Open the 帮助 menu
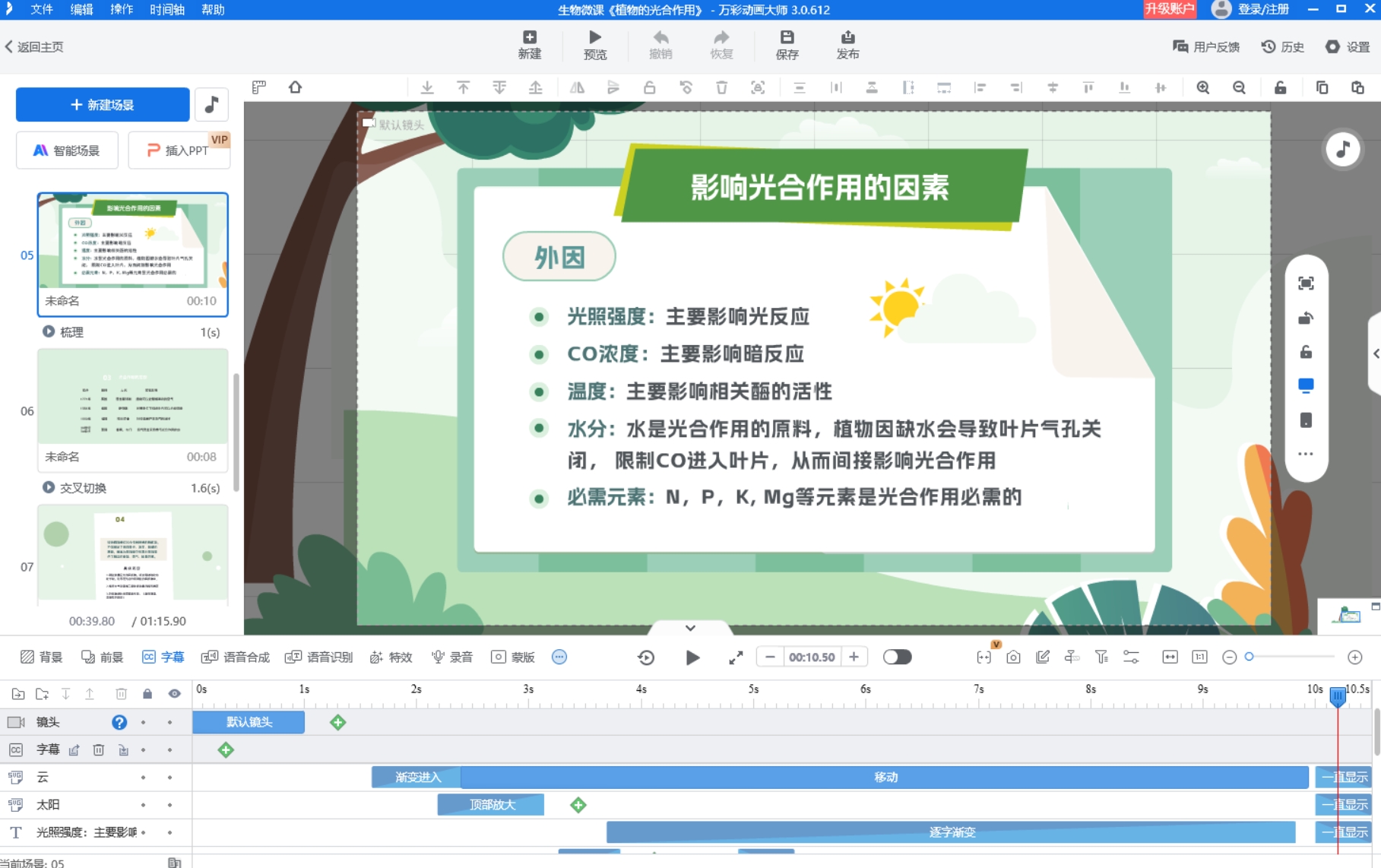1381x868 pixels. [x=213, y=9]
